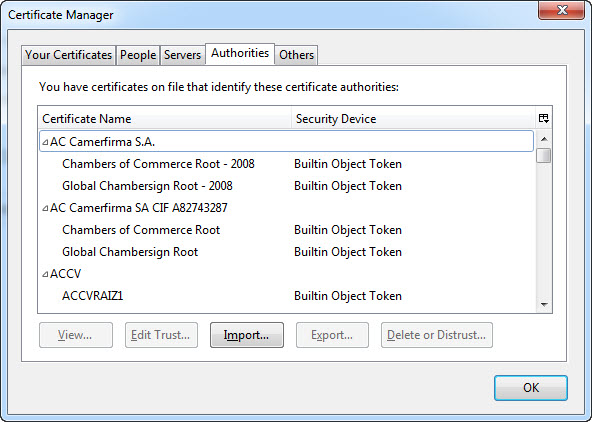The width and height of the screenshot is (592, 422).
Task: Select the AC Camerfirma SA CIF A82743287 row
Action: tap(286, 208)
